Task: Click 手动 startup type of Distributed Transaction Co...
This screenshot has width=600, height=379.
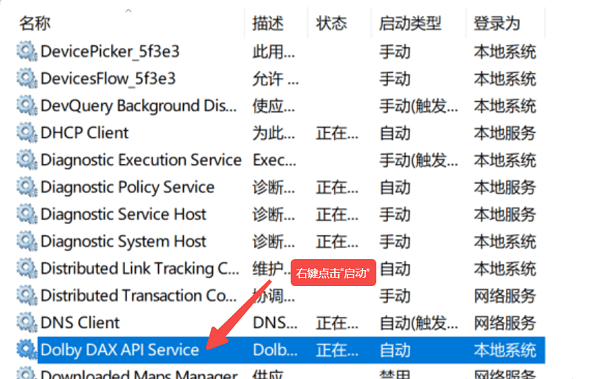Action: 395,296
